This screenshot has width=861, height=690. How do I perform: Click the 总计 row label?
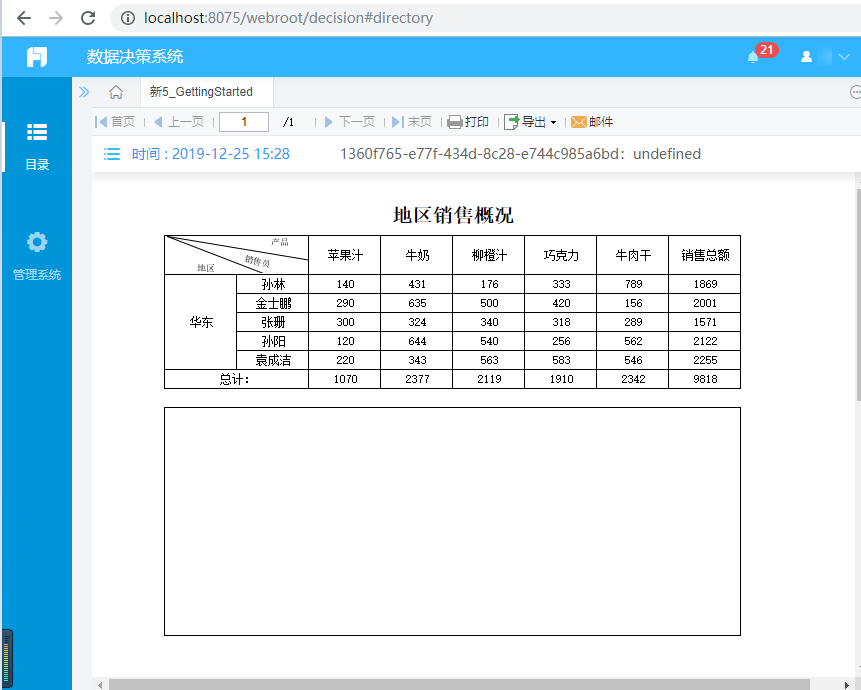click(237, 379)
